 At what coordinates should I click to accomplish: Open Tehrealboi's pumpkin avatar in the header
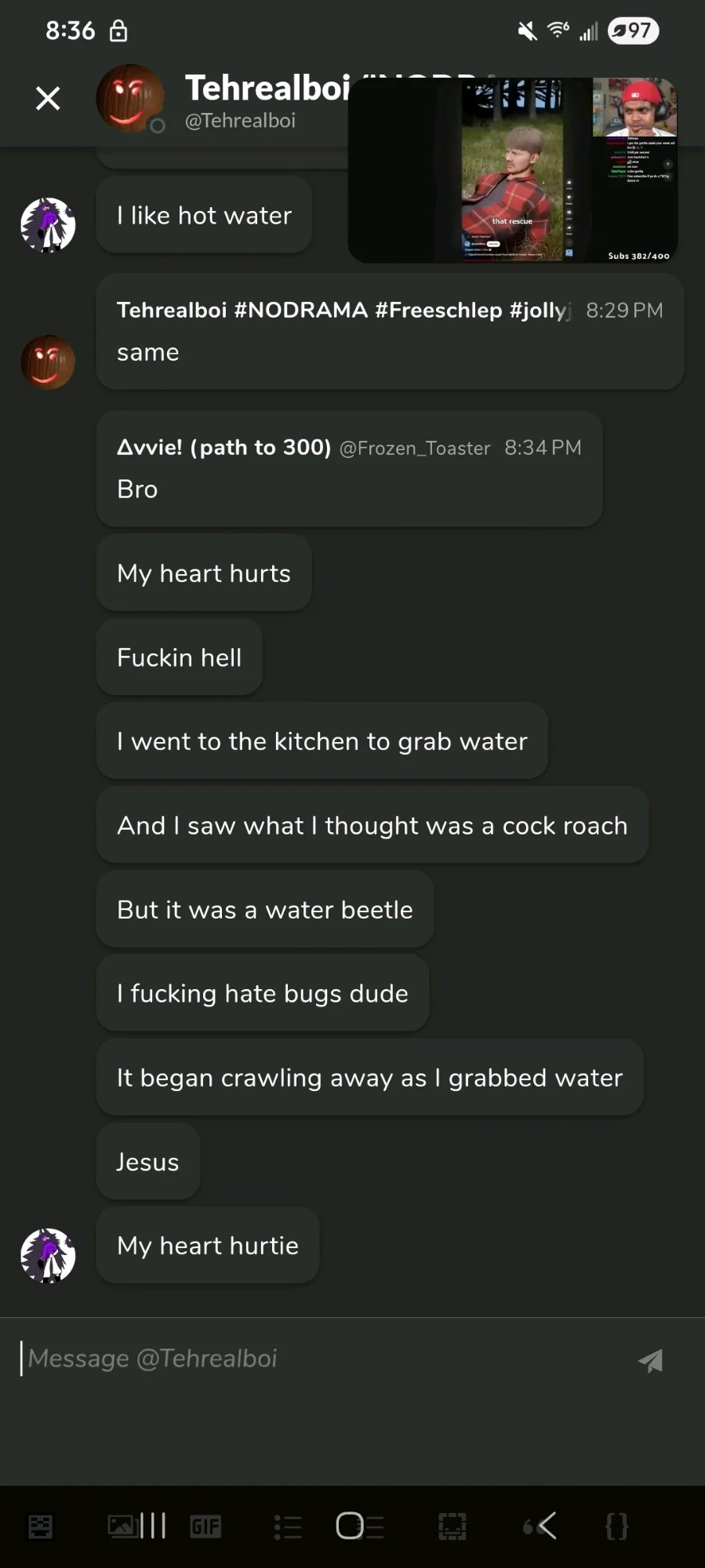[129, 98]
